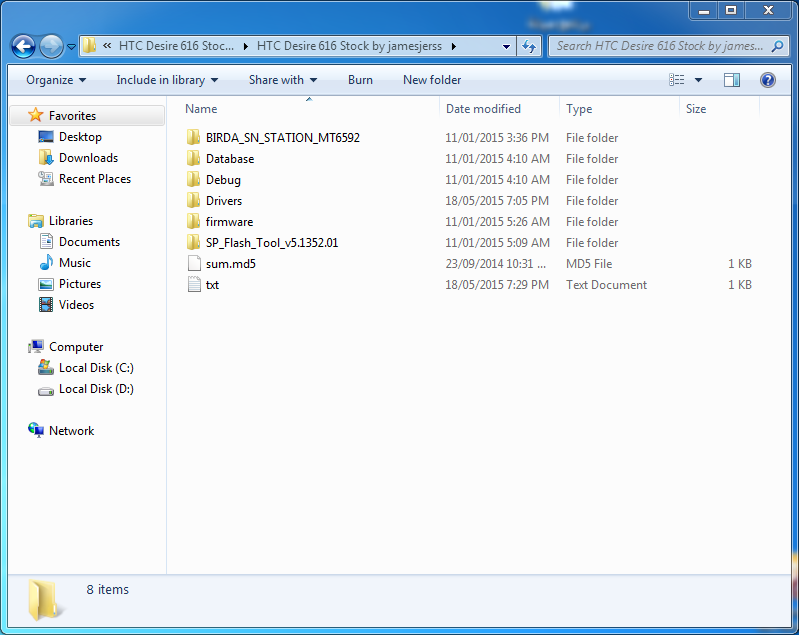
Task: Select the firmware folder icon
Action: (194, 221)
